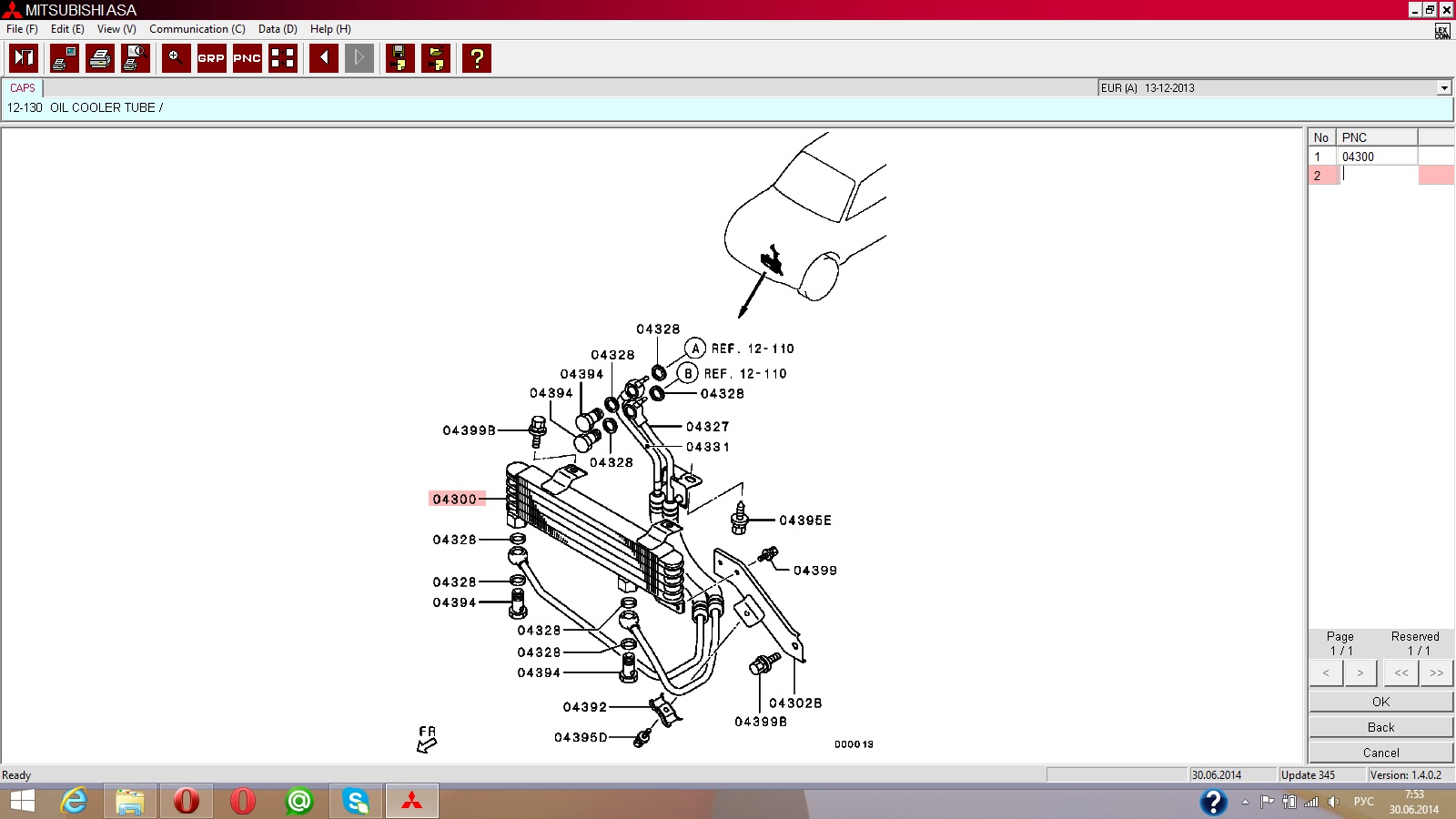Click the Back button in side panel

point(1380,727)
